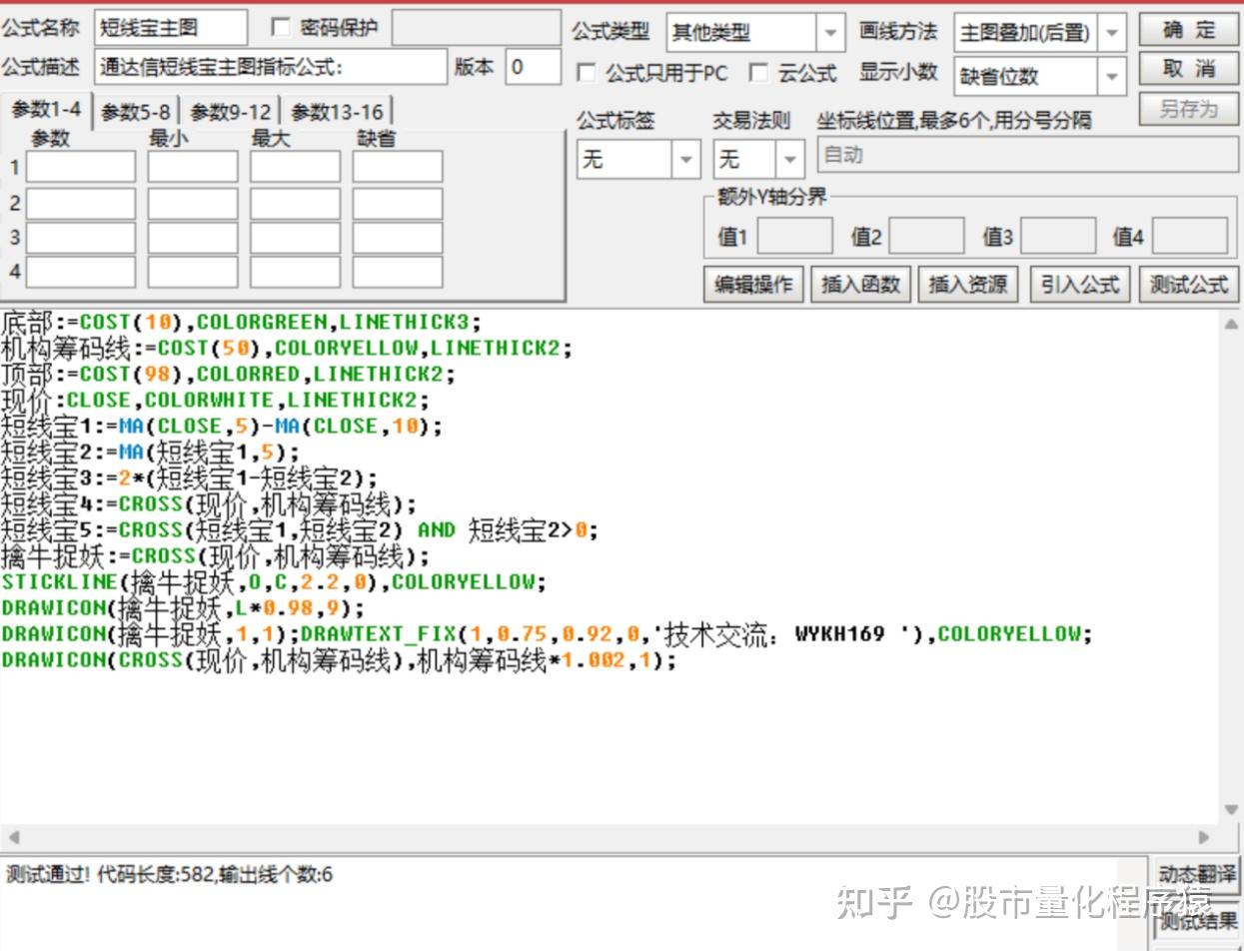Click the last DRAWICON line with 机构筹码线*1.002
This screenshot has width=1244, height=952.
(x=340, y=660)
